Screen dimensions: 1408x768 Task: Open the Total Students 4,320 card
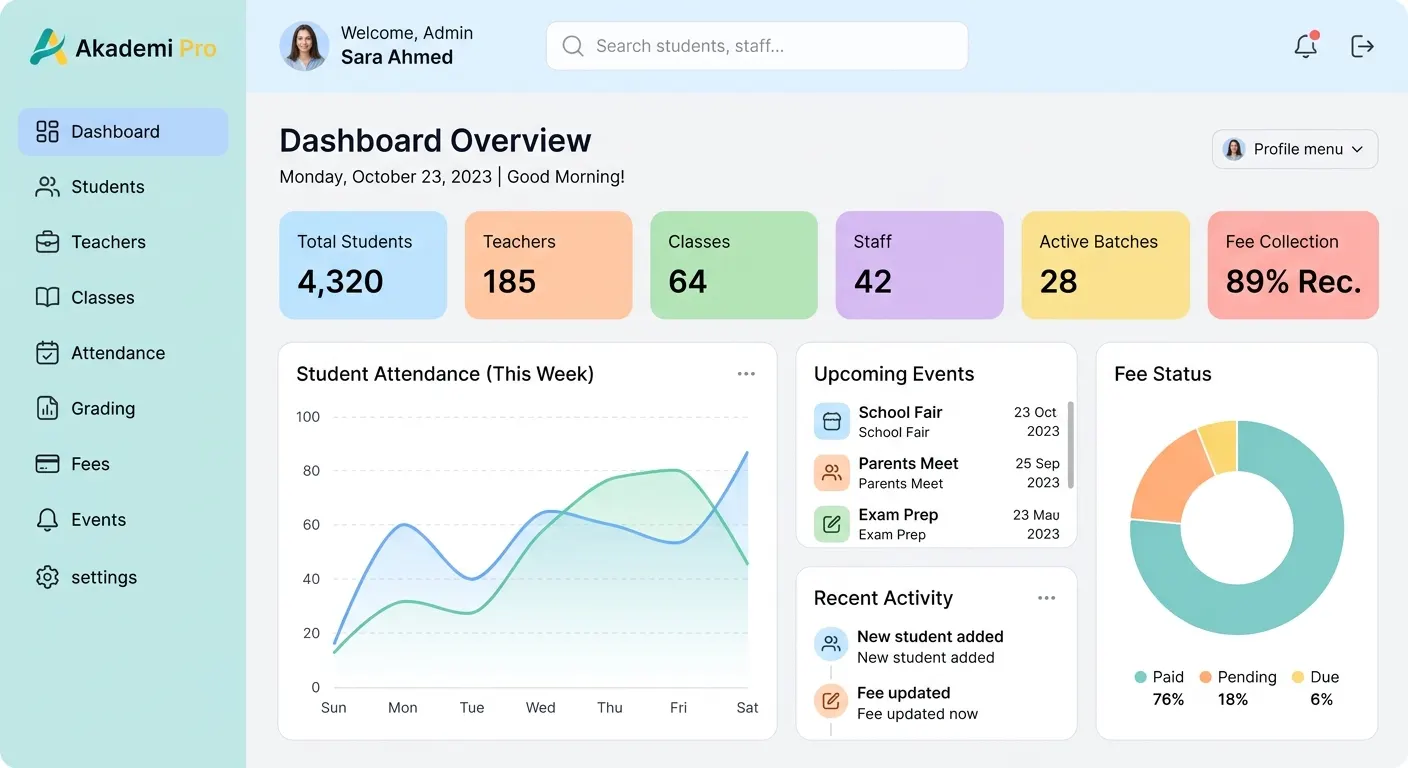[363, 265]
